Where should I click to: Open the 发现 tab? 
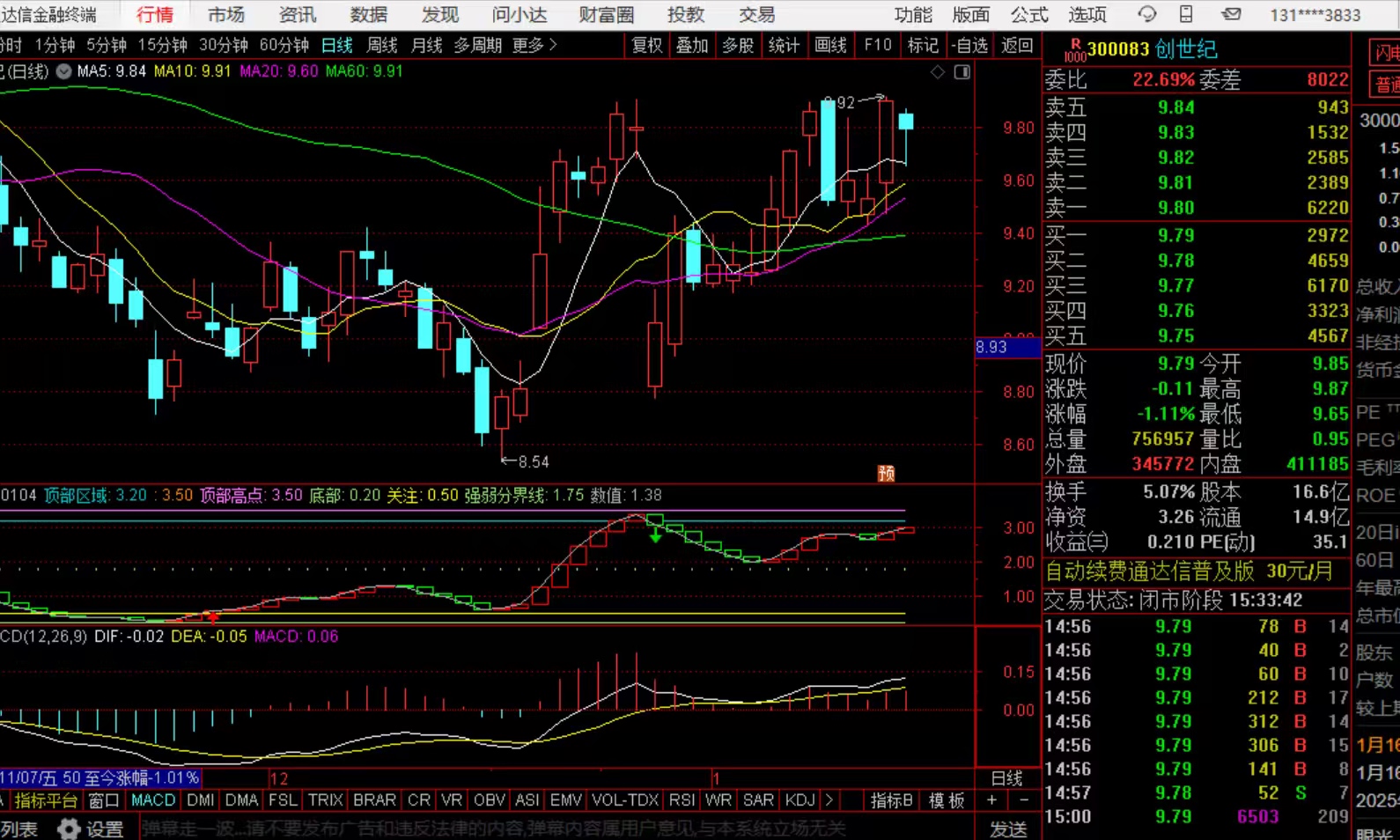(440, 14)
